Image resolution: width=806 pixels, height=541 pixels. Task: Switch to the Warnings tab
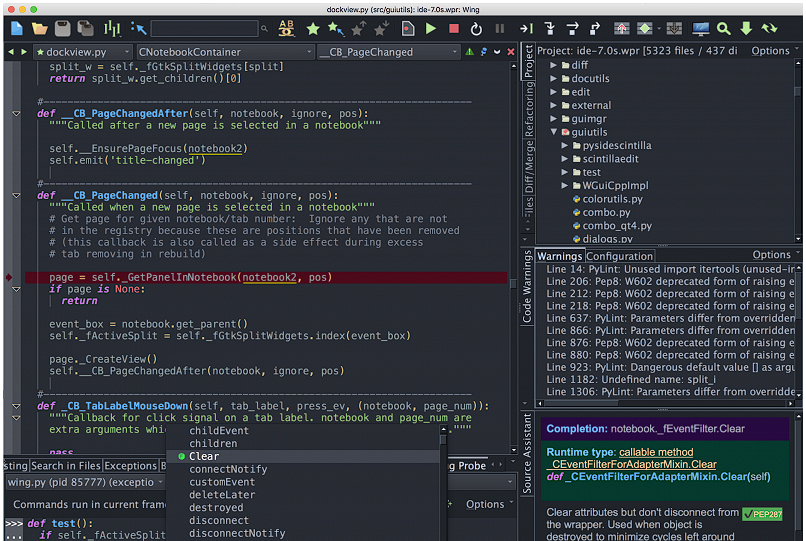click(559, 256)
